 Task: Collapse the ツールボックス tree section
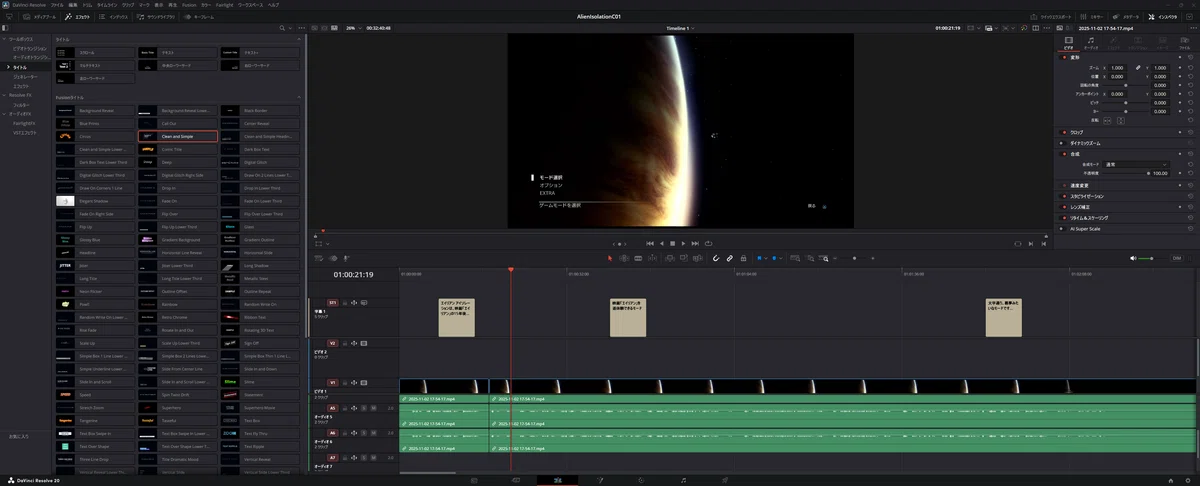pos(4,39)
